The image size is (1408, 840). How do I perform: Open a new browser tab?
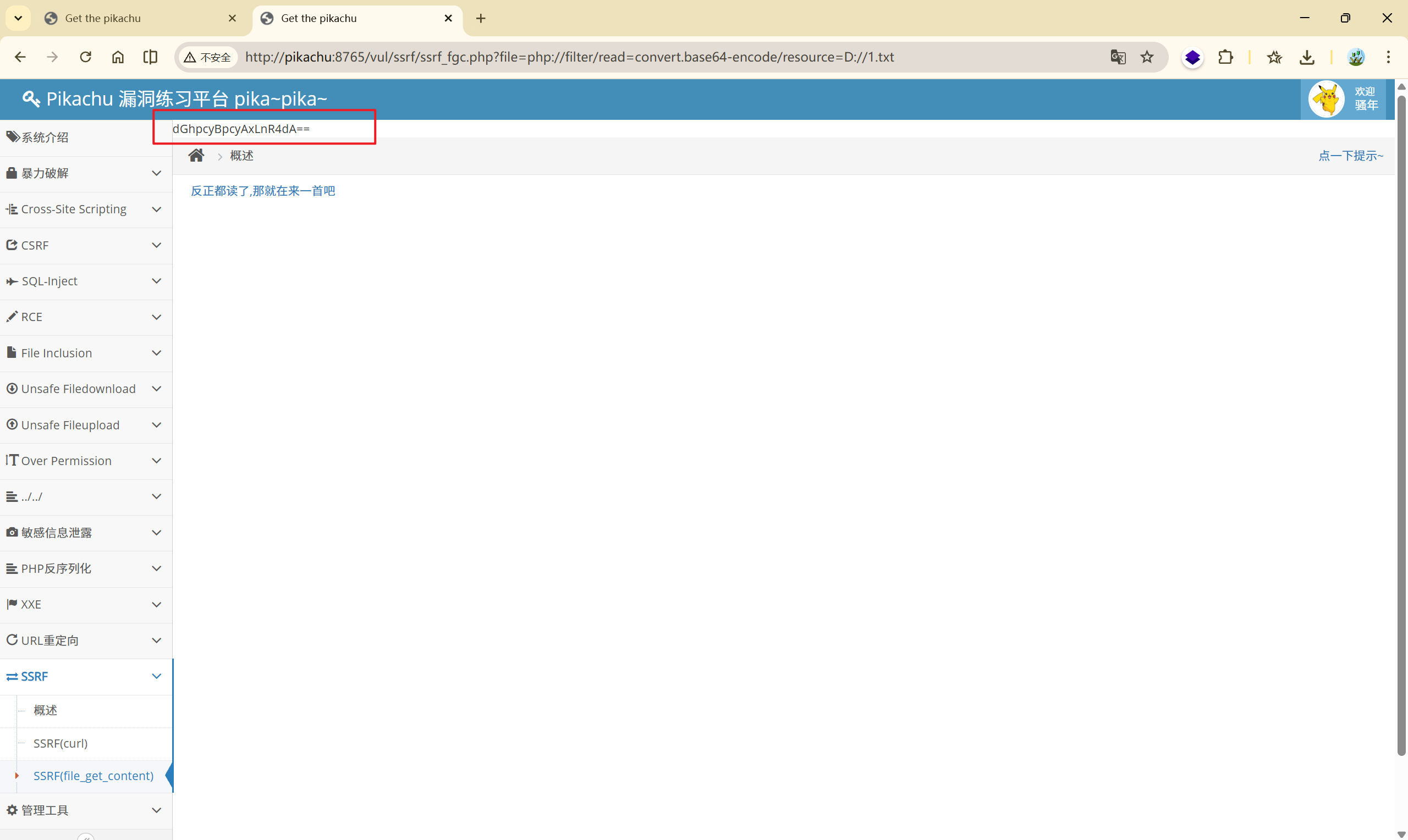481,18
